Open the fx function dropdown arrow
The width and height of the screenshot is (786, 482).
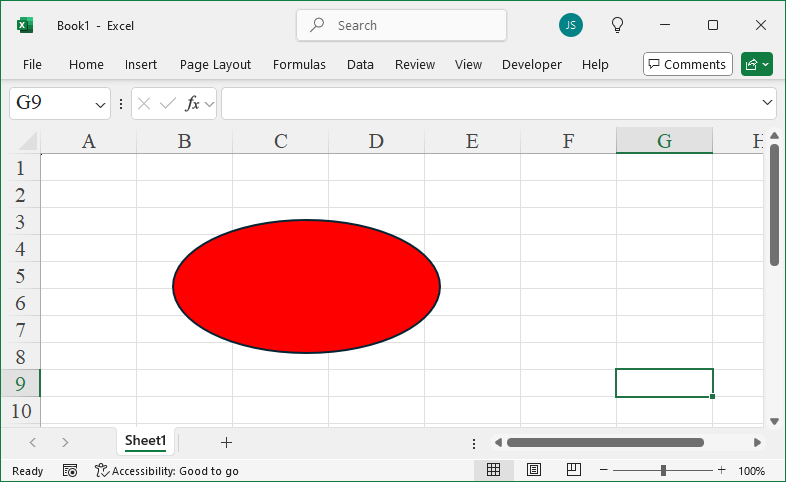coord(210,104)
